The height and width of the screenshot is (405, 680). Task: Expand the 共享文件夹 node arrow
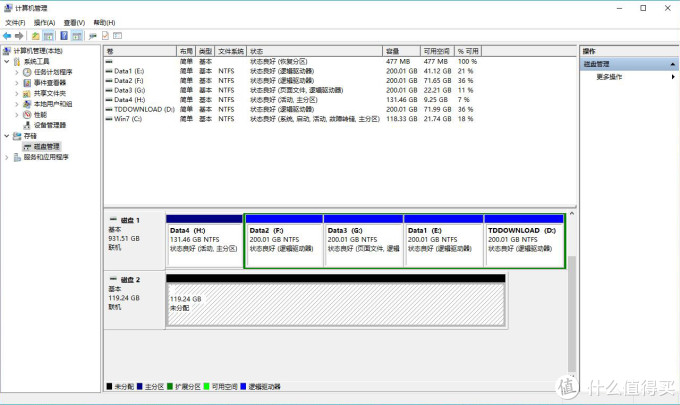pos(17,93)
